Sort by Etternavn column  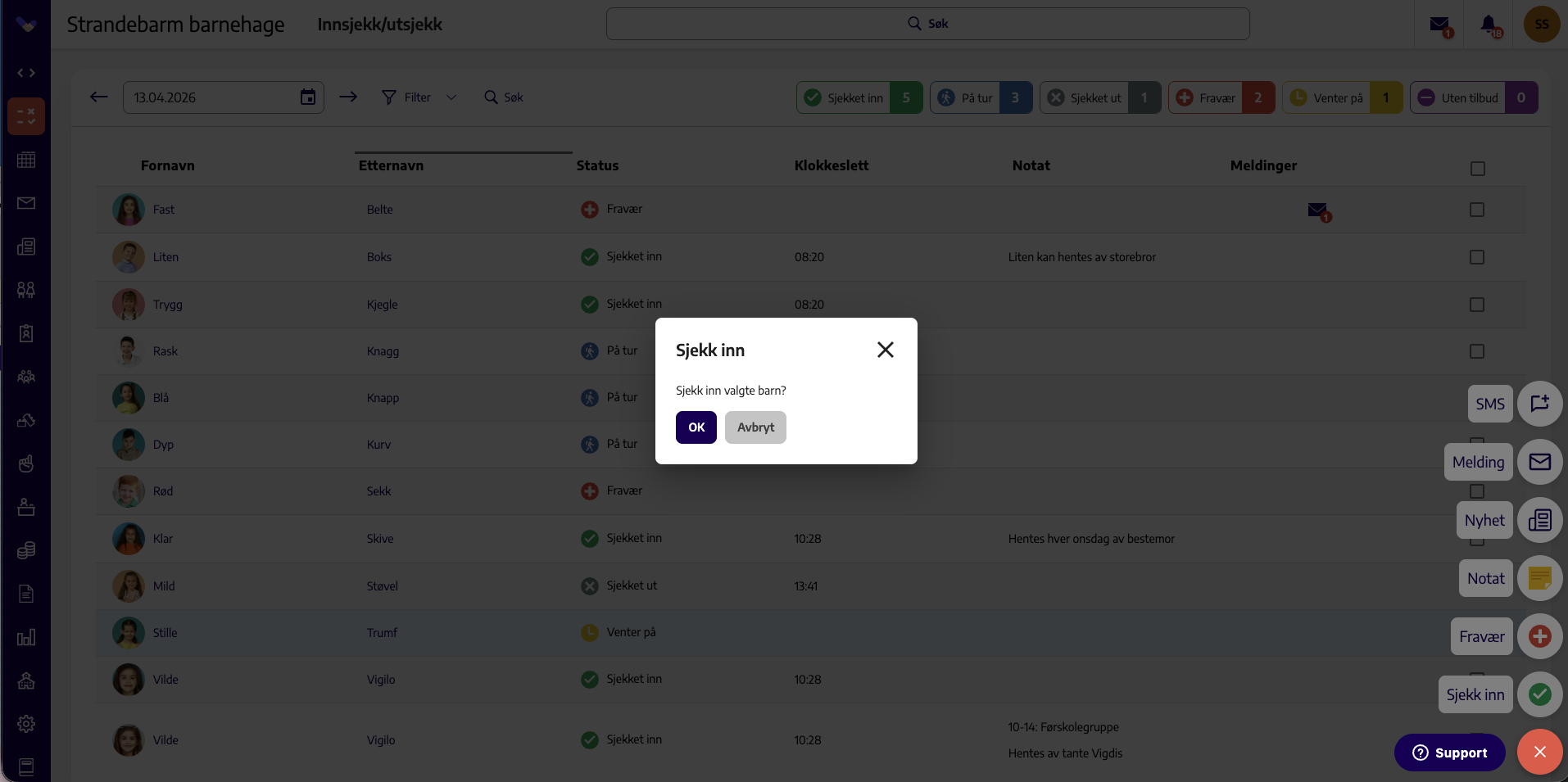(391, 165)
